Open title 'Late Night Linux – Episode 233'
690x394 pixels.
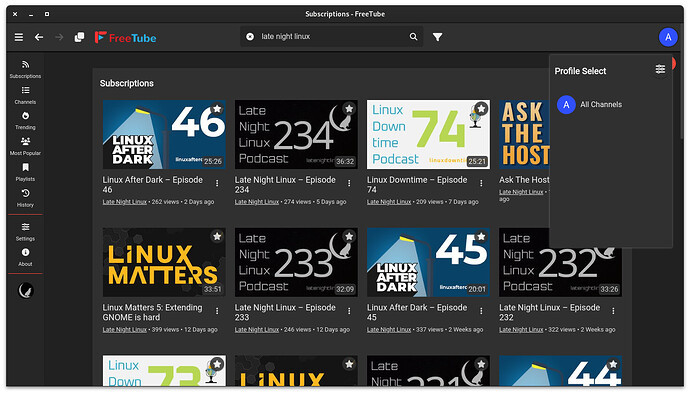pyautogui.click(x=285, y=312)
